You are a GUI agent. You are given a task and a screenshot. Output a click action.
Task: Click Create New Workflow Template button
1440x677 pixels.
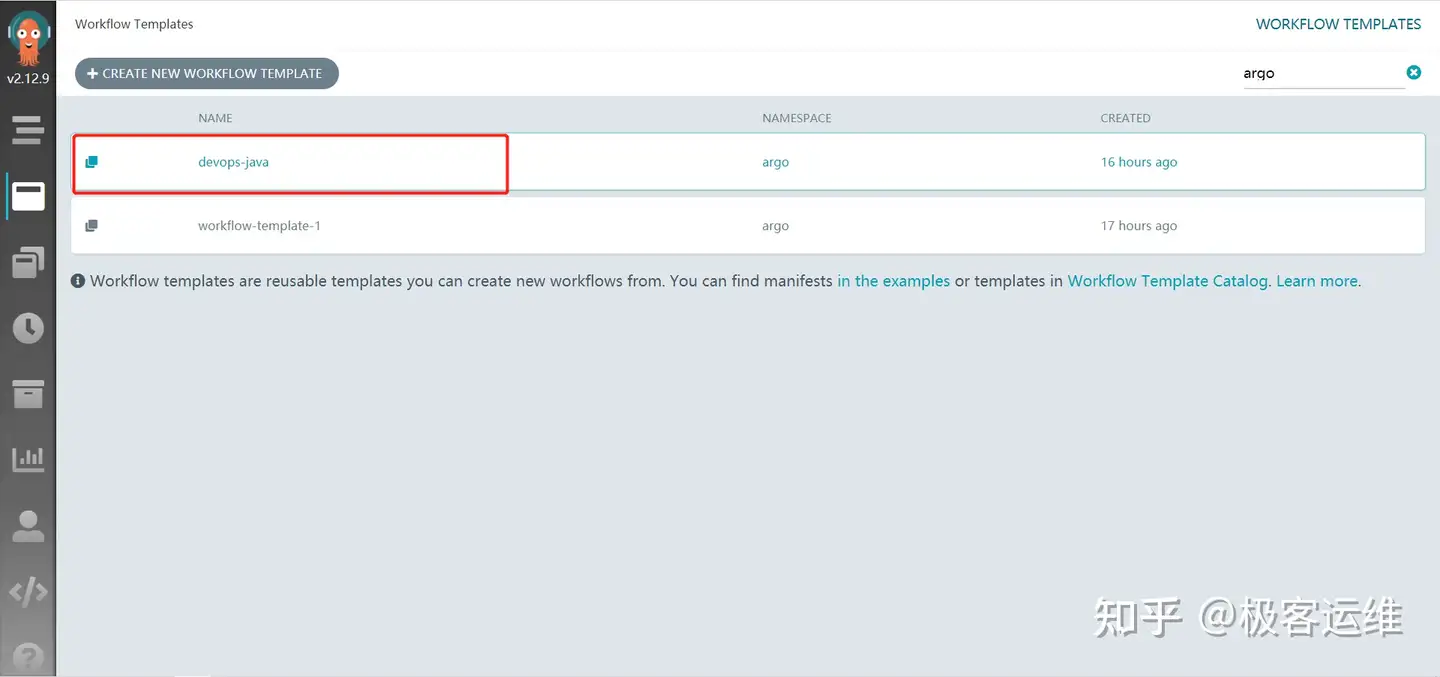[207, 73]
